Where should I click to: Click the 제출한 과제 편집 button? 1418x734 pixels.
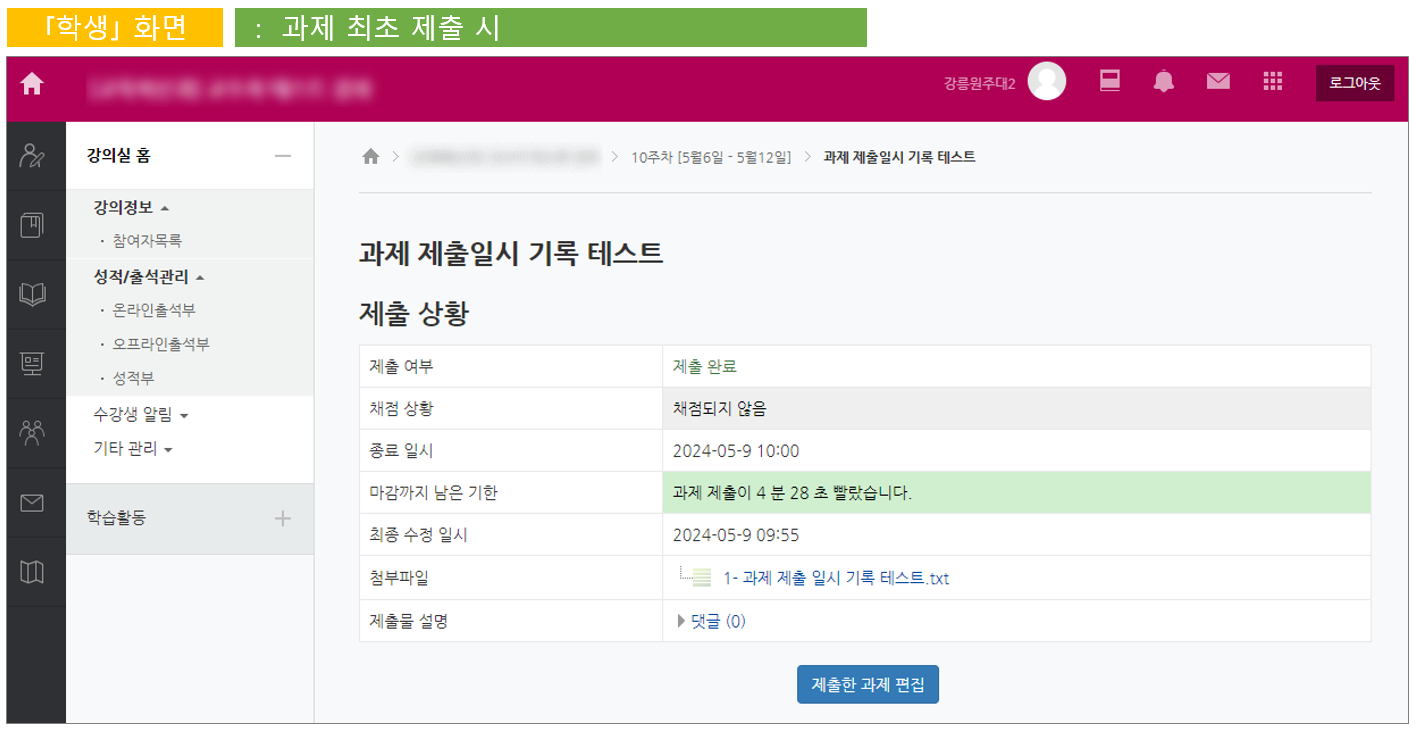coord(867,685)
